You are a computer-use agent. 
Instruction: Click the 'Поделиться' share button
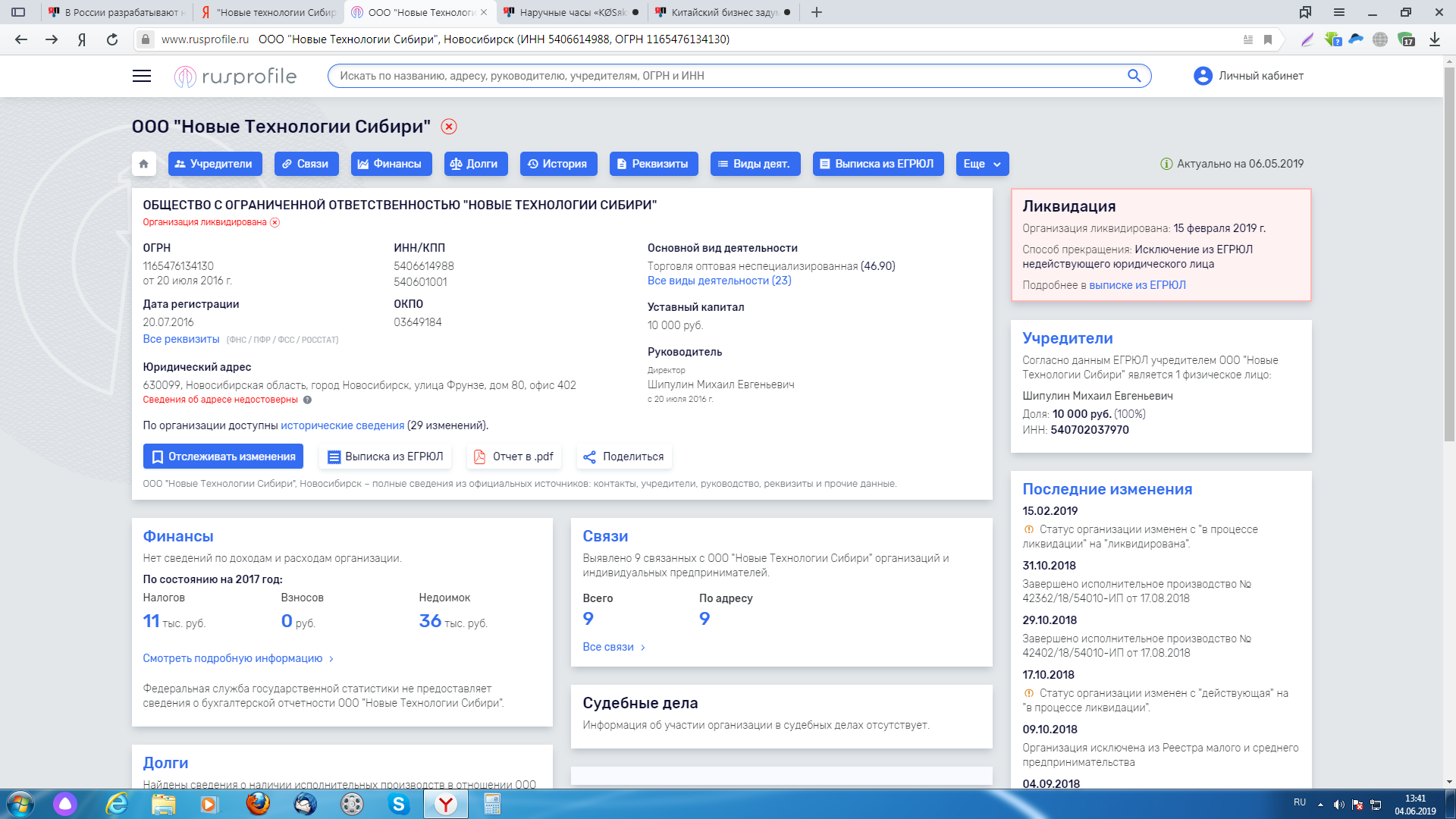624,457
